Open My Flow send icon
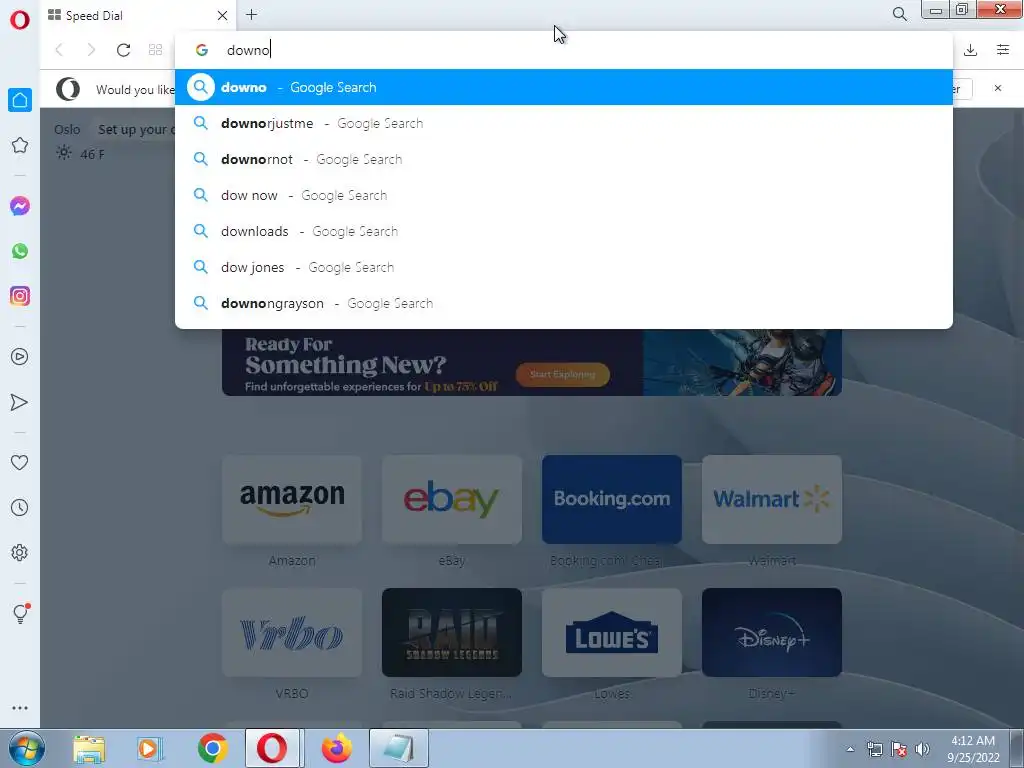The image size is (1024, 768). pos(20,402)
